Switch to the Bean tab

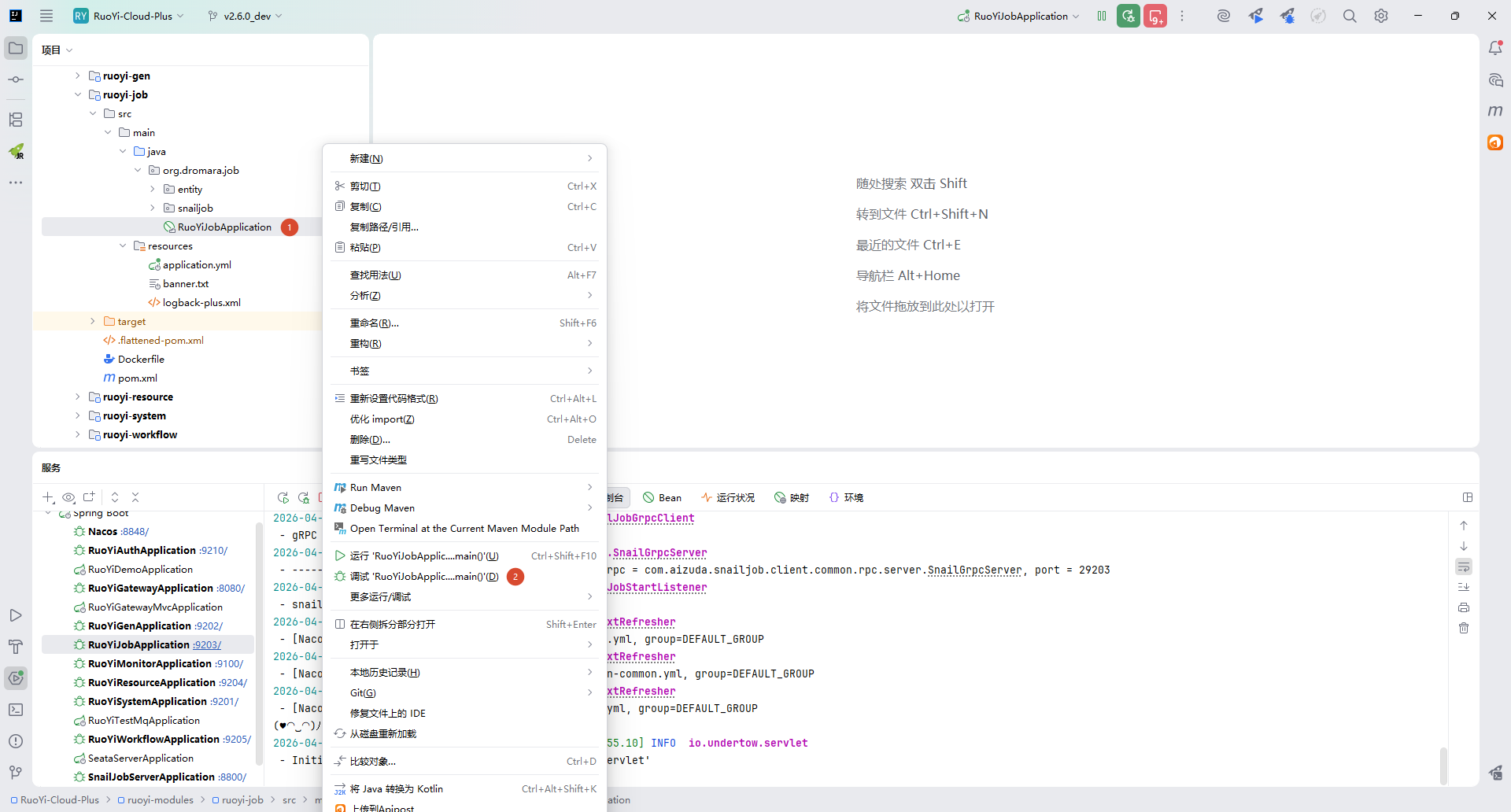(x=662, y=497)
